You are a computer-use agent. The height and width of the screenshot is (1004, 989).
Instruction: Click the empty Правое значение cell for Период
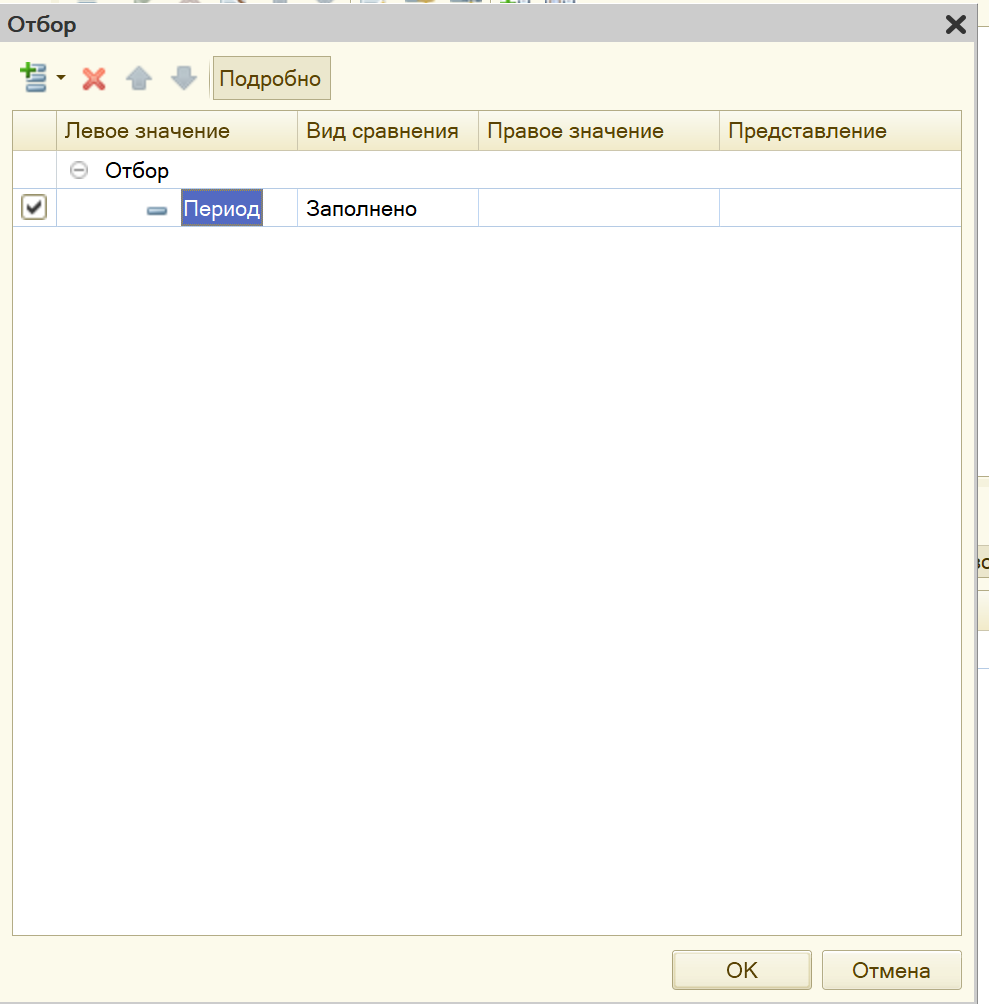[599, 208]
